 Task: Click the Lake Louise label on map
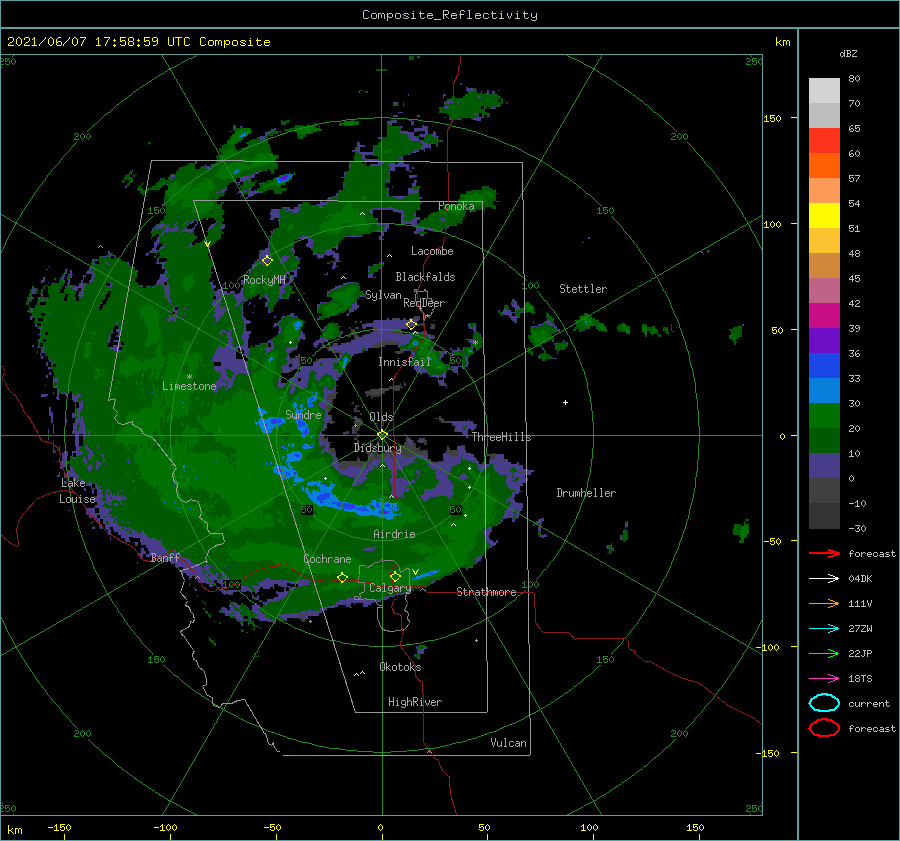point(77,491)
